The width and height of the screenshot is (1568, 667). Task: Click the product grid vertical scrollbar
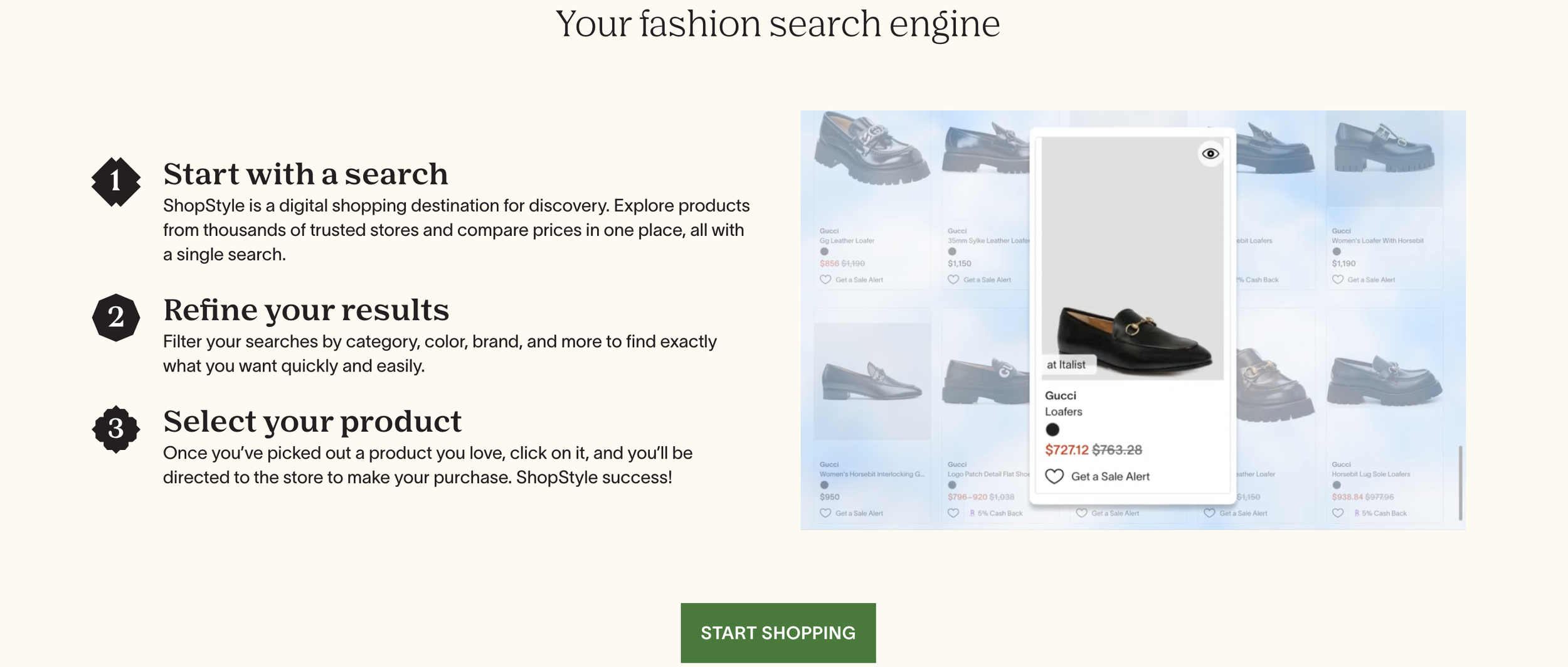coord(1461,483)
